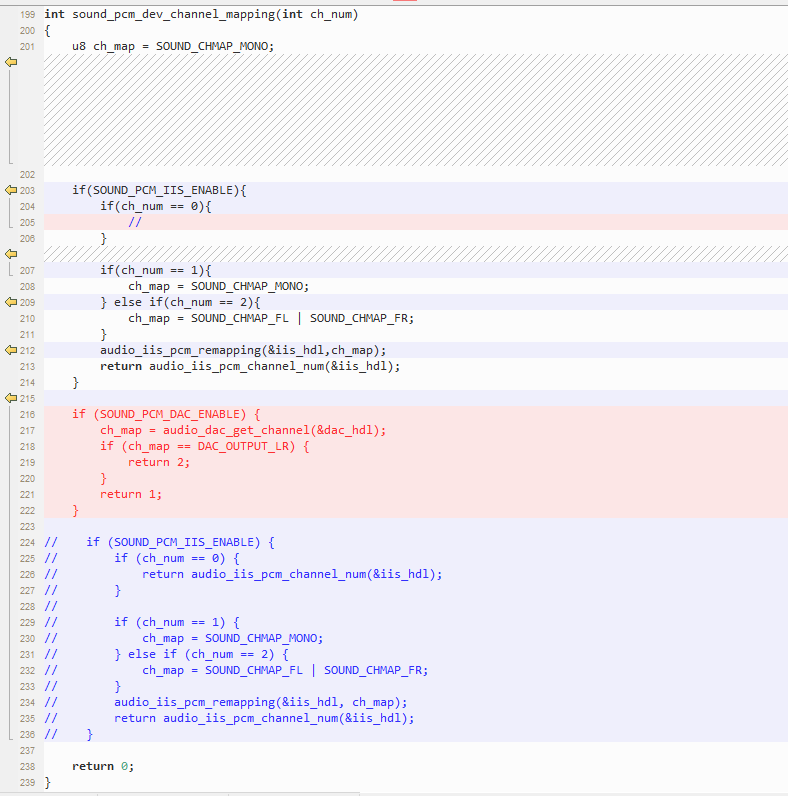The height and width of the screenshot is (796, 788).
Task: Select line number 216 in the gutter
Action: [27, 414]
